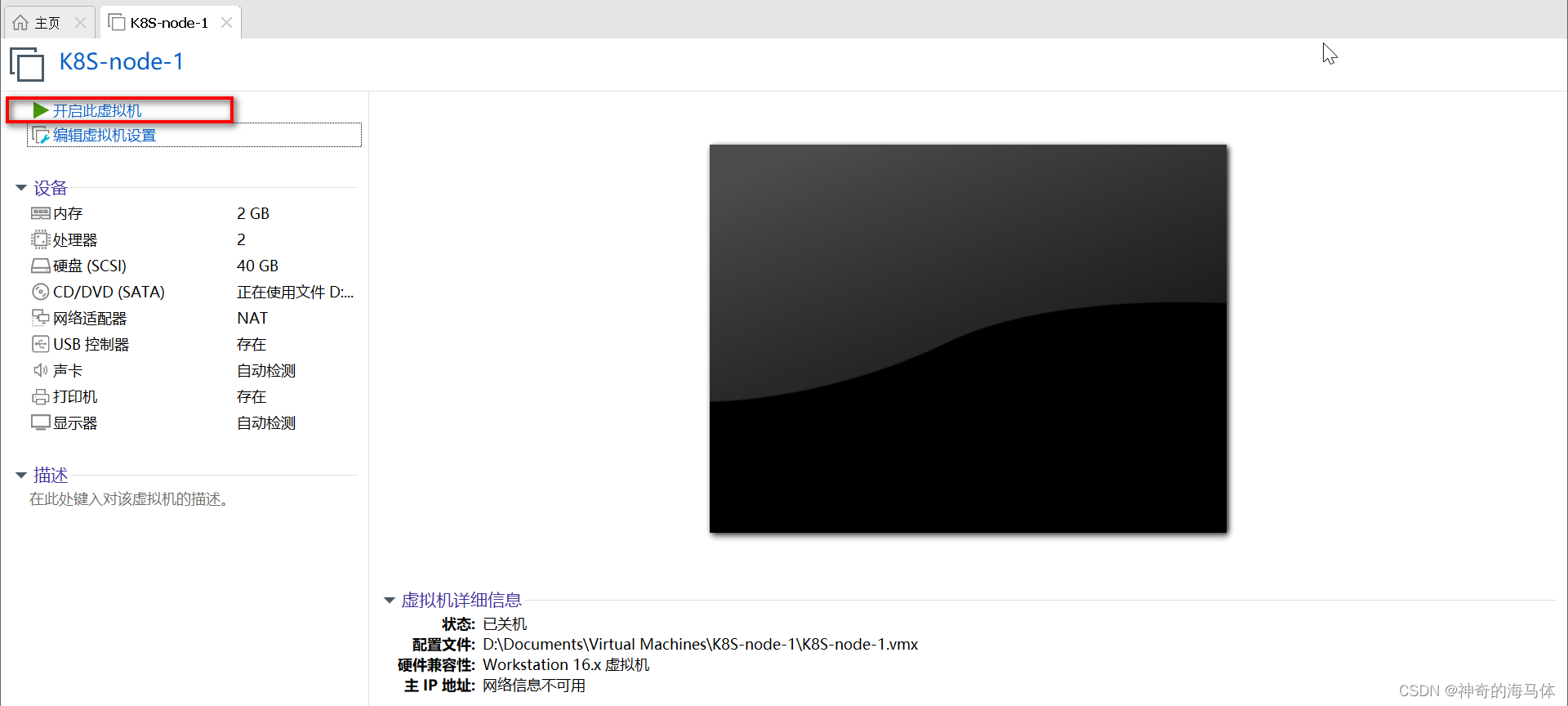The width and height of the screenshot is (1568, 706).
Task: Click the memory (内存) device icon
Action: (x=41, y=213)
